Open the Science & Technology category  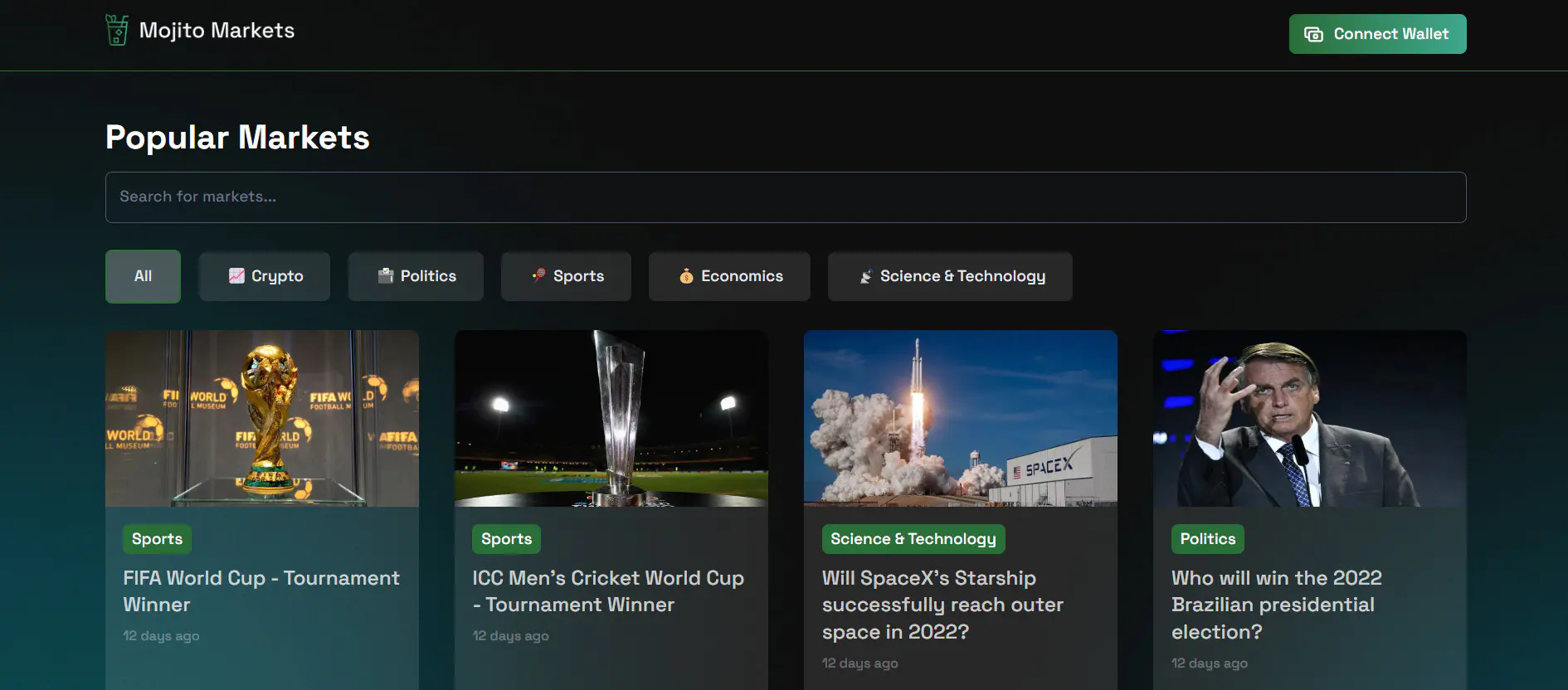point(950,276)
